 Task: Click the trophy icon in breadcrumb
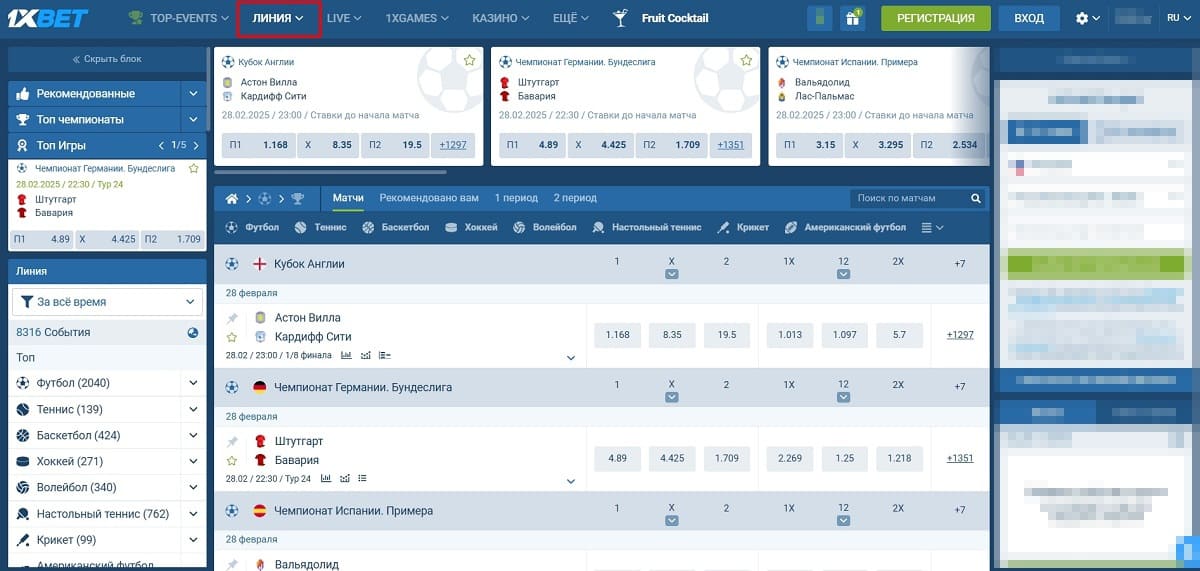click(x=298, y=198)
